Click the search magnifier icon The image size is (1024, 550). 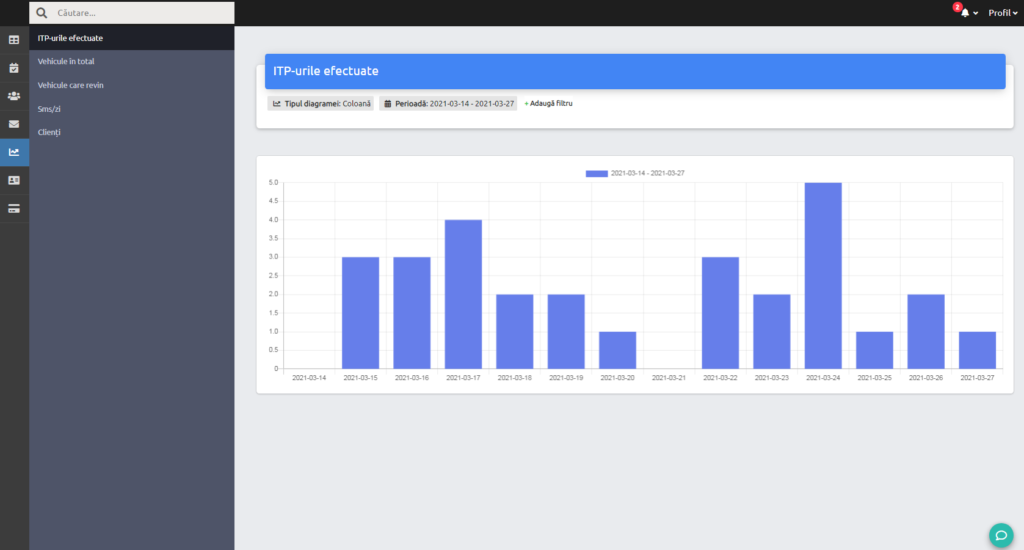pyautogui.click(x=42, y=13)
